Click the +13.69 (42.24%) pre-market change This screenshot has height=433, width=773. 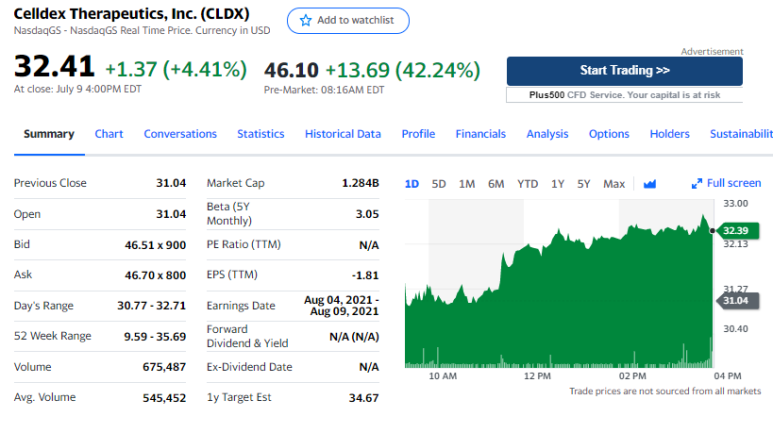[x=403, y=70]
